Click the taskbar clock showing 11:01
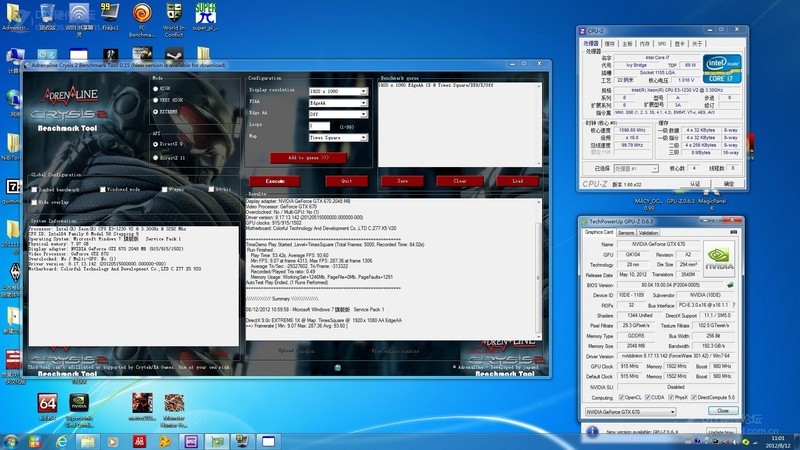800x450 pixels. [778, 441]
